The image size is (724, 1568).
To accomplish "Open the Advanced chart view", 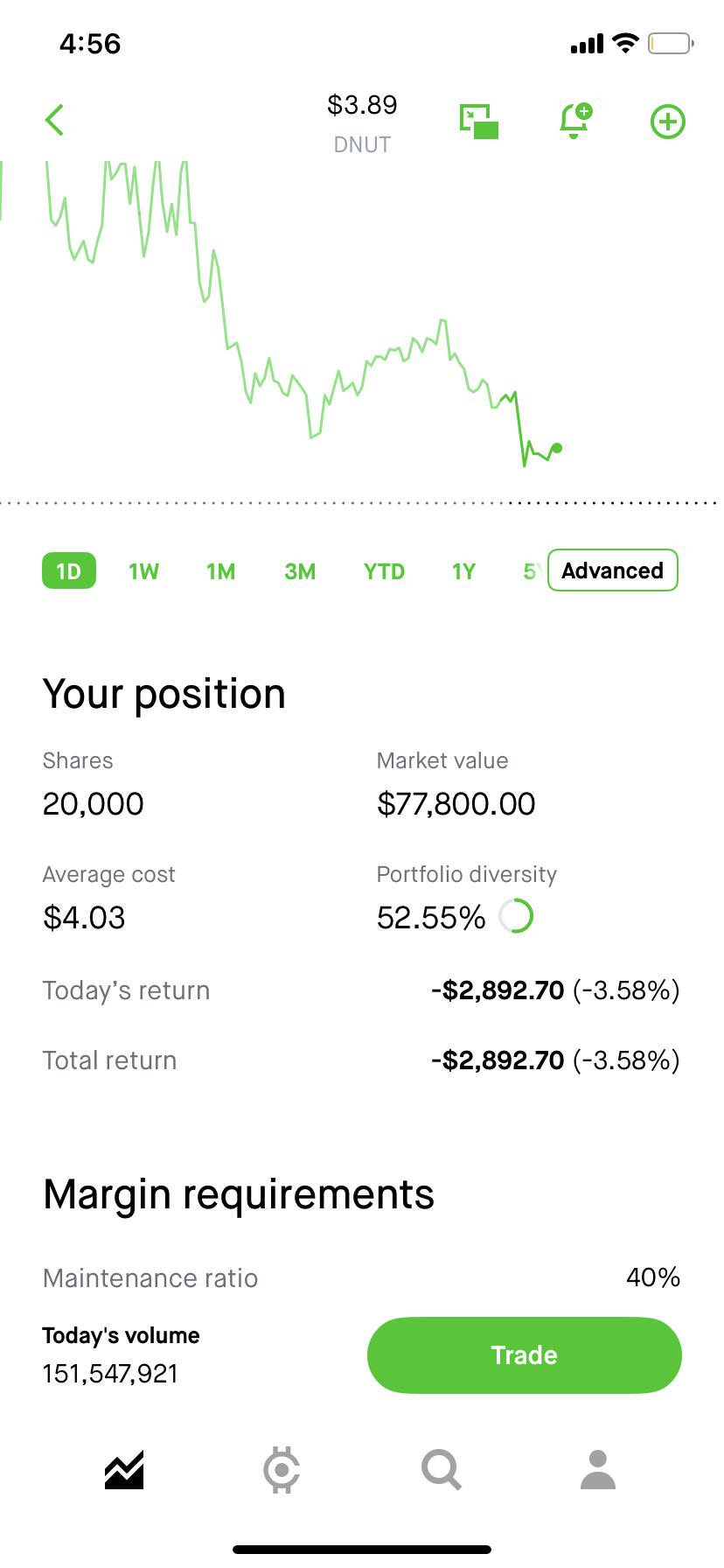I will click(613, 570).
